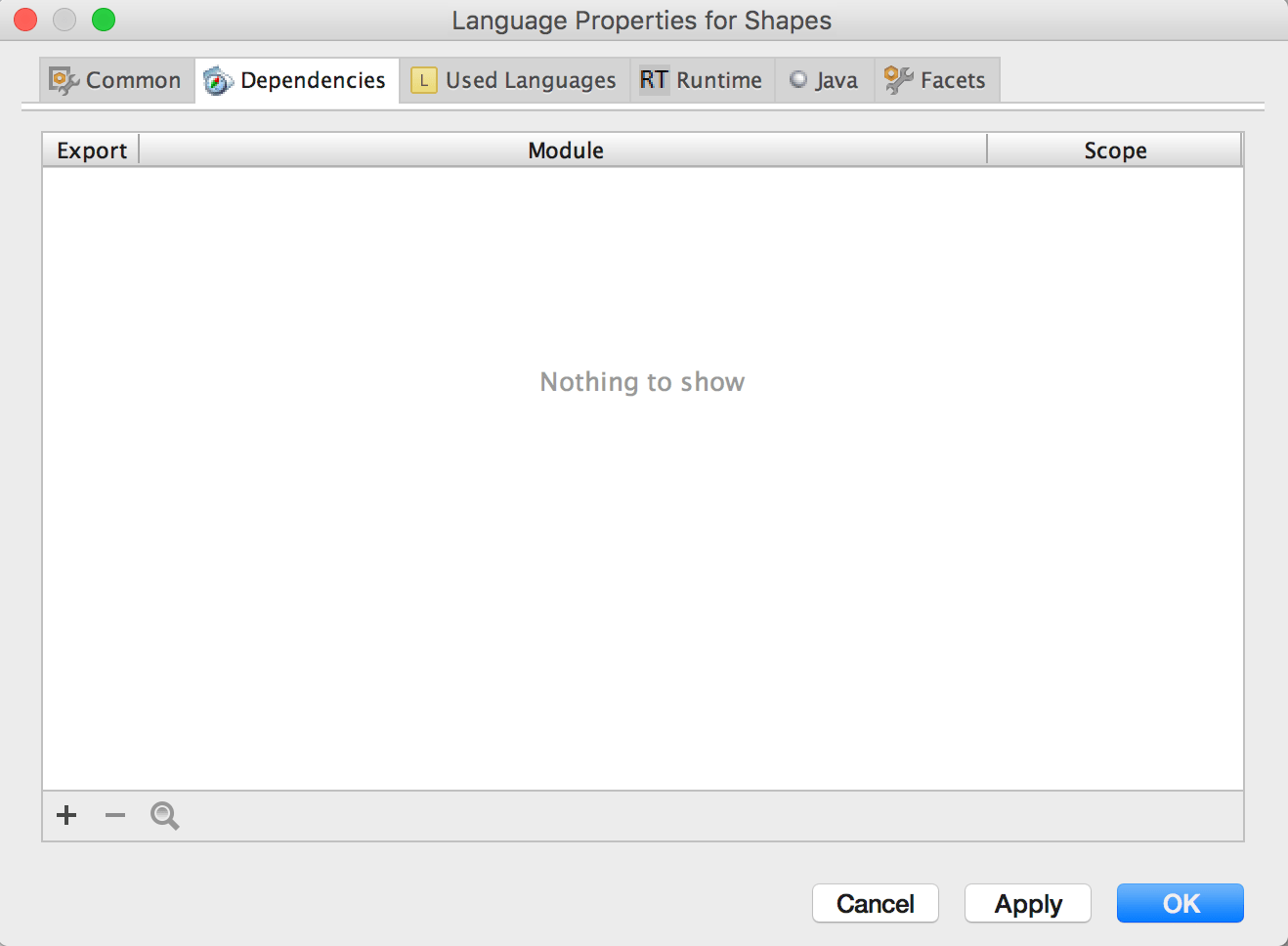Go to the Java tab
1288x946 pixels.
coord(825,80)
